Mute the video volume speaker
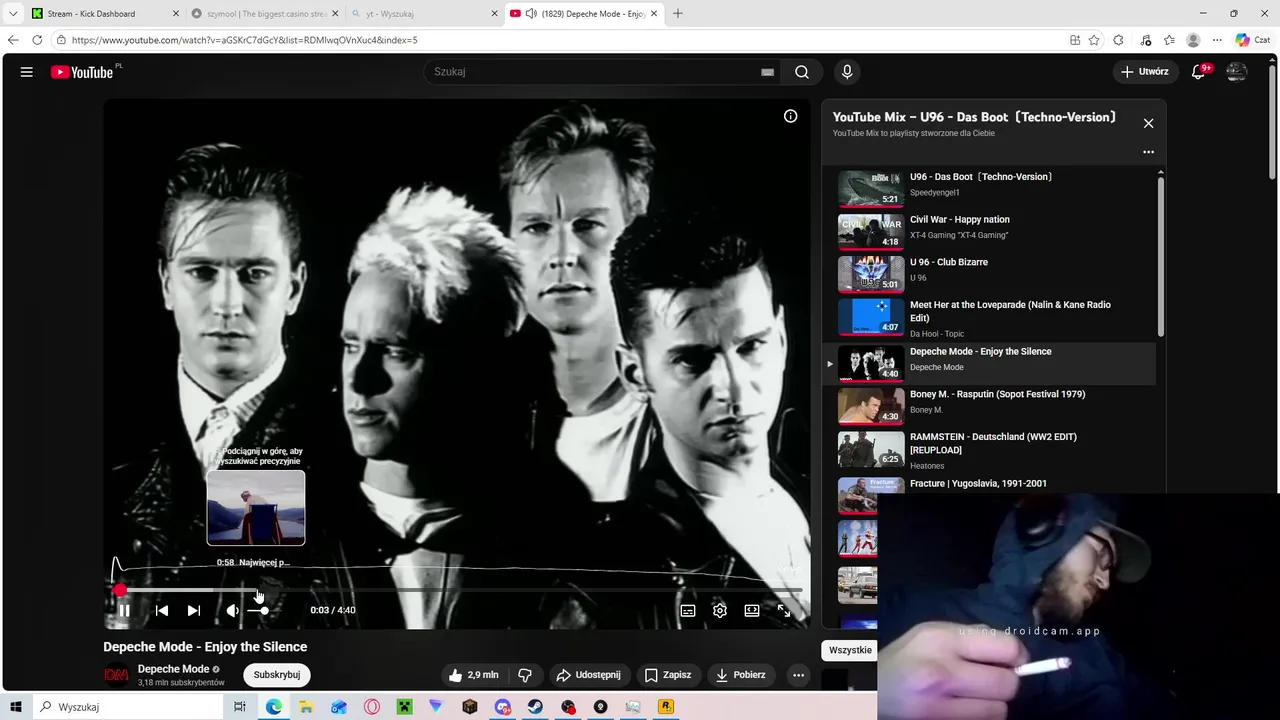 click(x=232, y=610)
